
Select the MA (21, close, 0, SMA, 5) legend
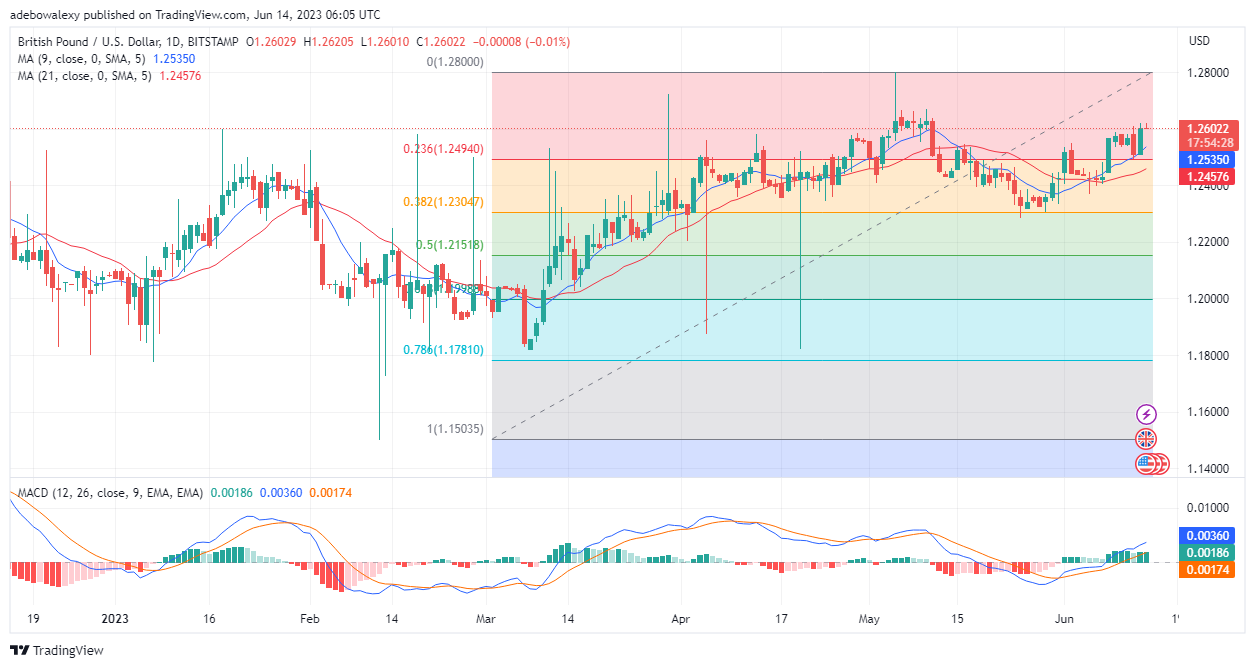tap(85, 76)
